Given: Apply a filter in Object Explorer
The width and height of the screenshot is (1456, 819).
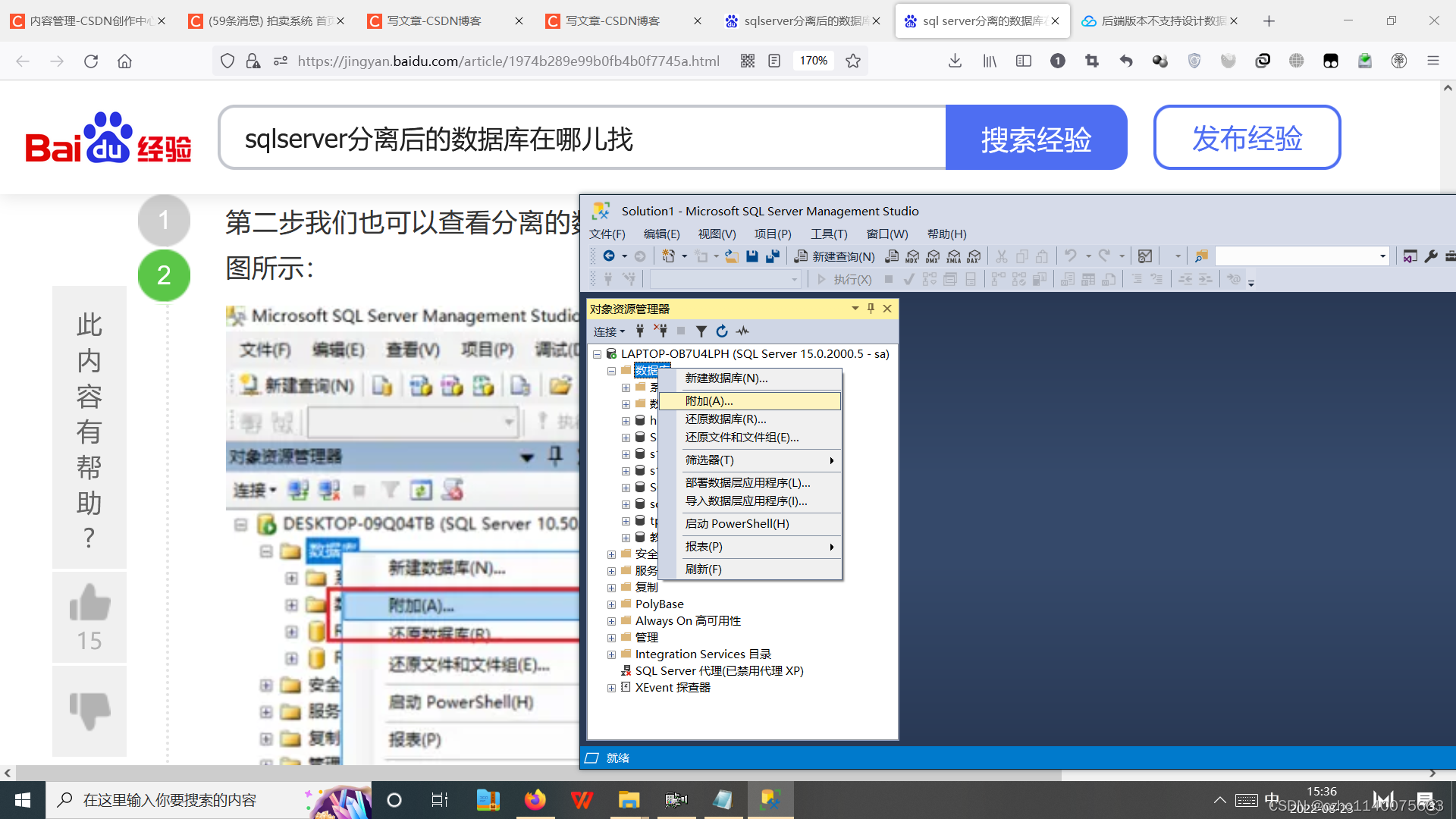Looking at the screenshot, I should tap(701, 331).
